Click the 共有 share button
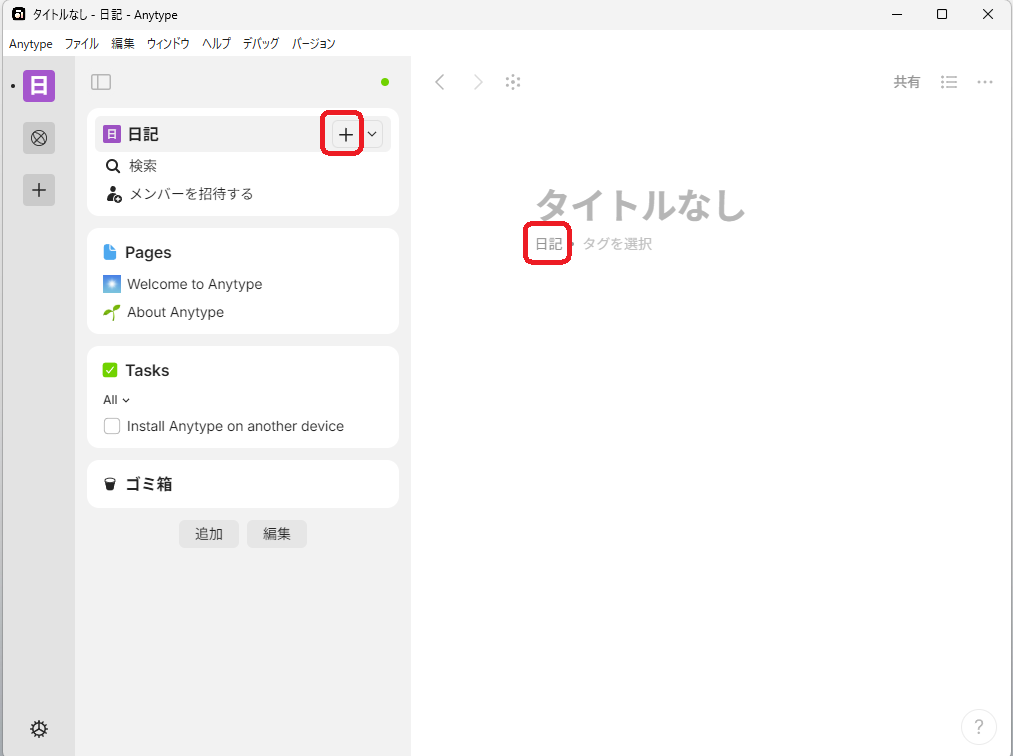The height and width of the screenshot is (756, 1013). click(906, 82)
